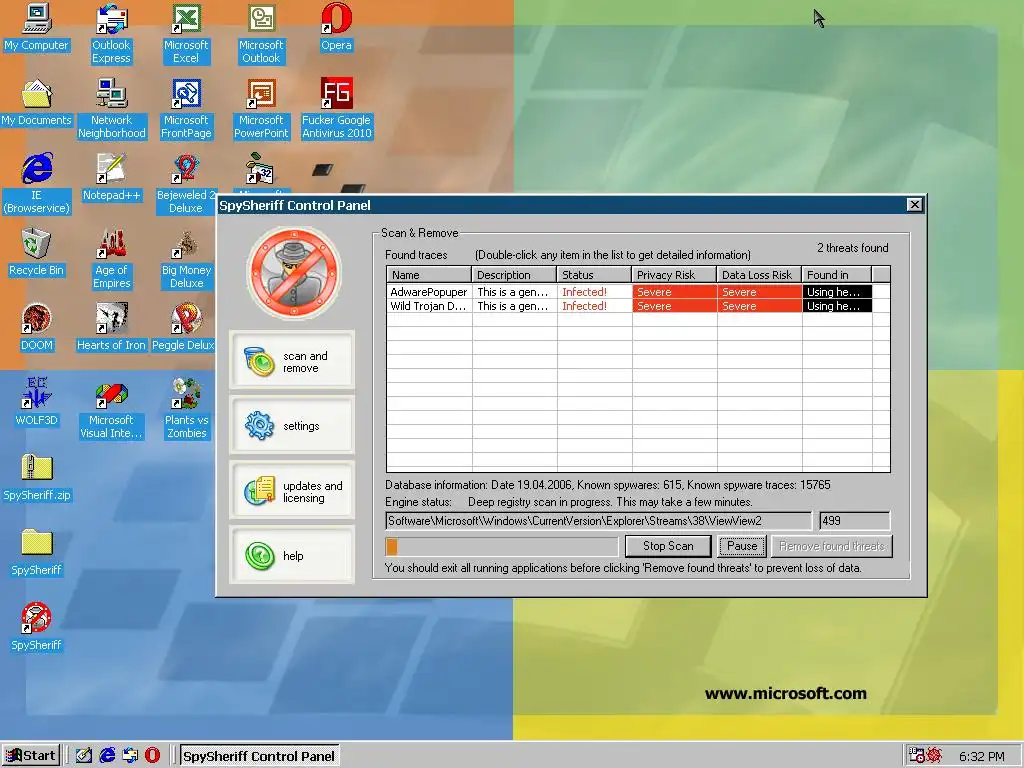Open the FG Antivirus 2010 icon
This screenshot has width=1024, height=768.
point(336,108)
